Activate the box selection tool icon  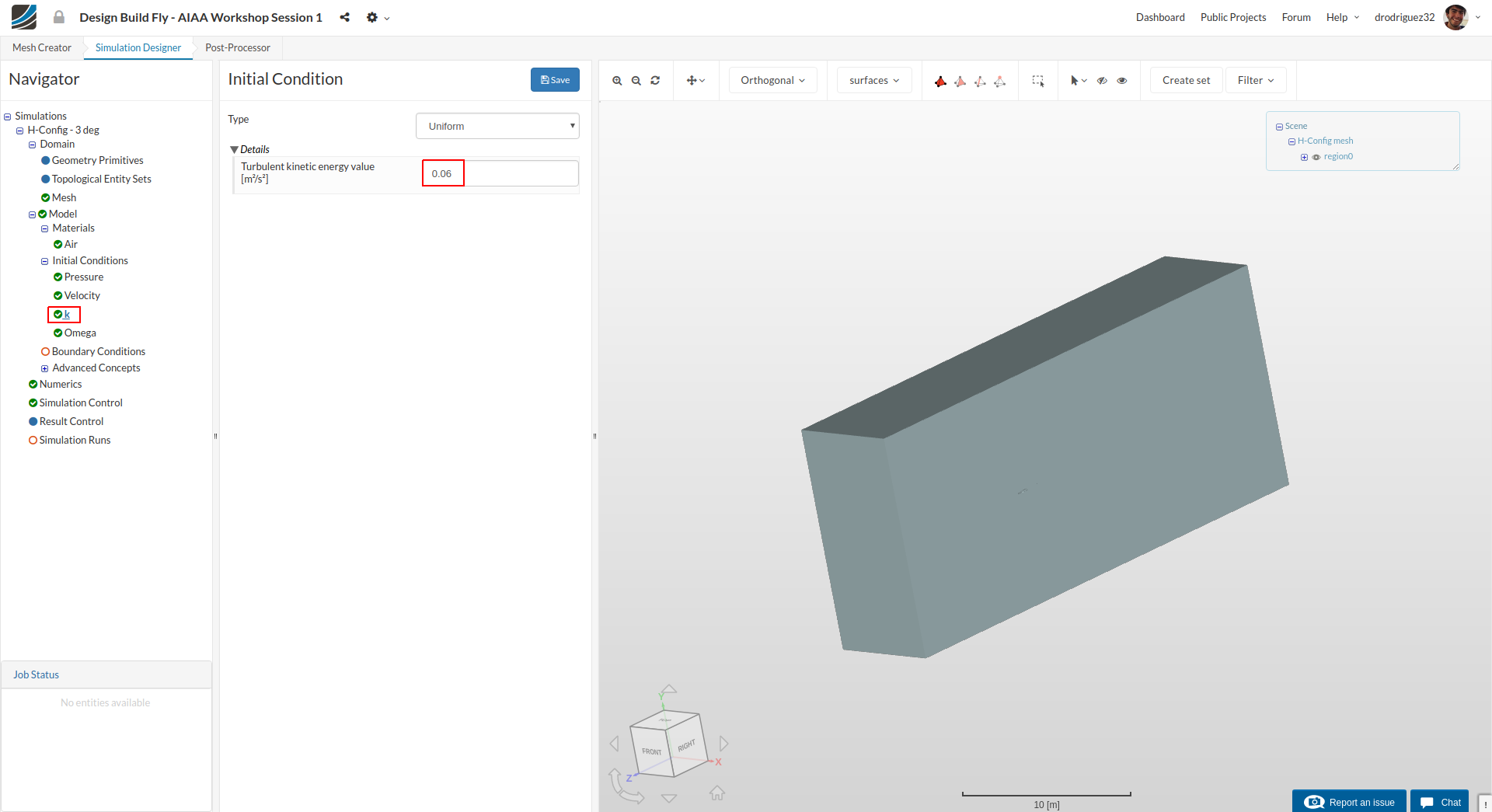tap(1037, 81)
